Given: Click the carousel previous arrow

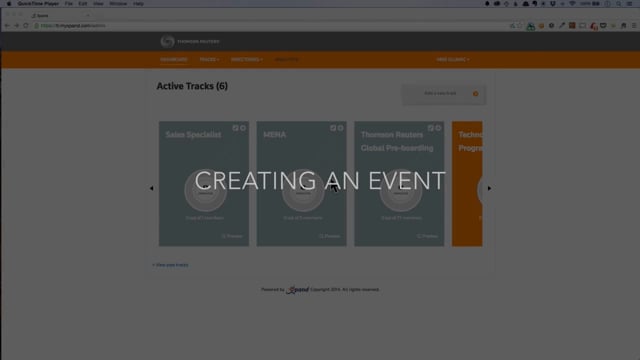Looking at the screenshot, I should pos(151,188).
